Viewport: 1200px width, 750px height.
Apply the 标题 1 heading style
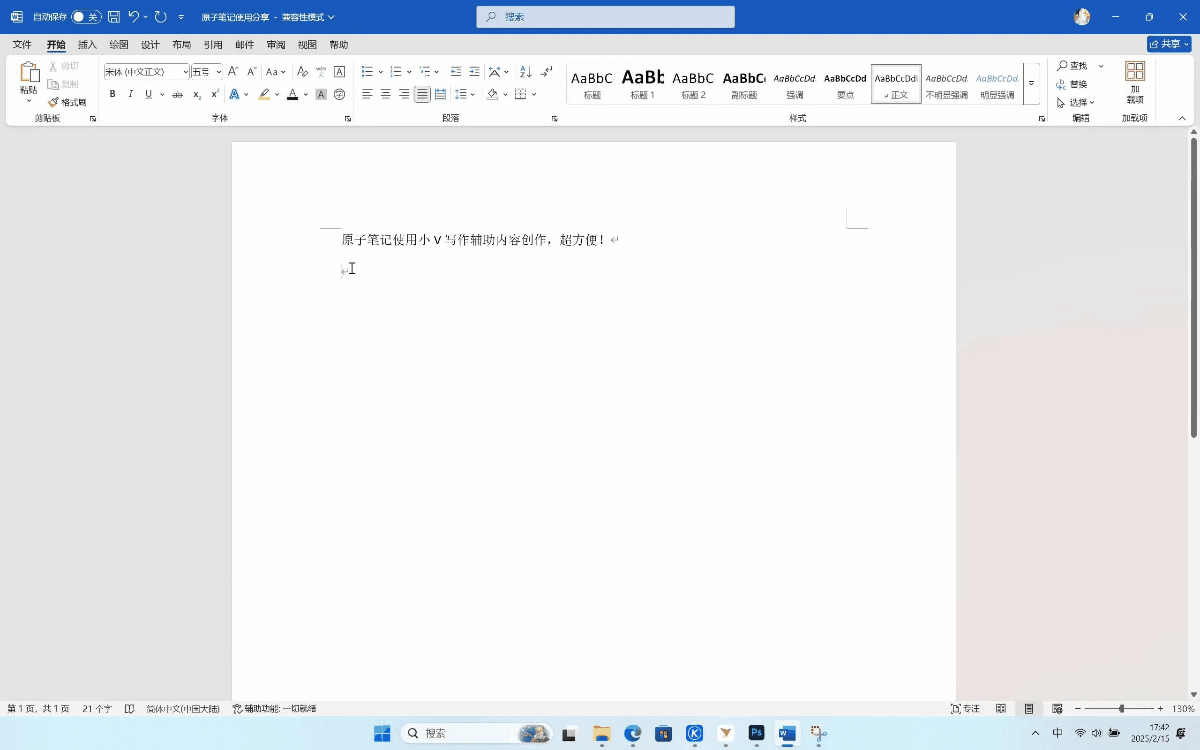(642, 83)
